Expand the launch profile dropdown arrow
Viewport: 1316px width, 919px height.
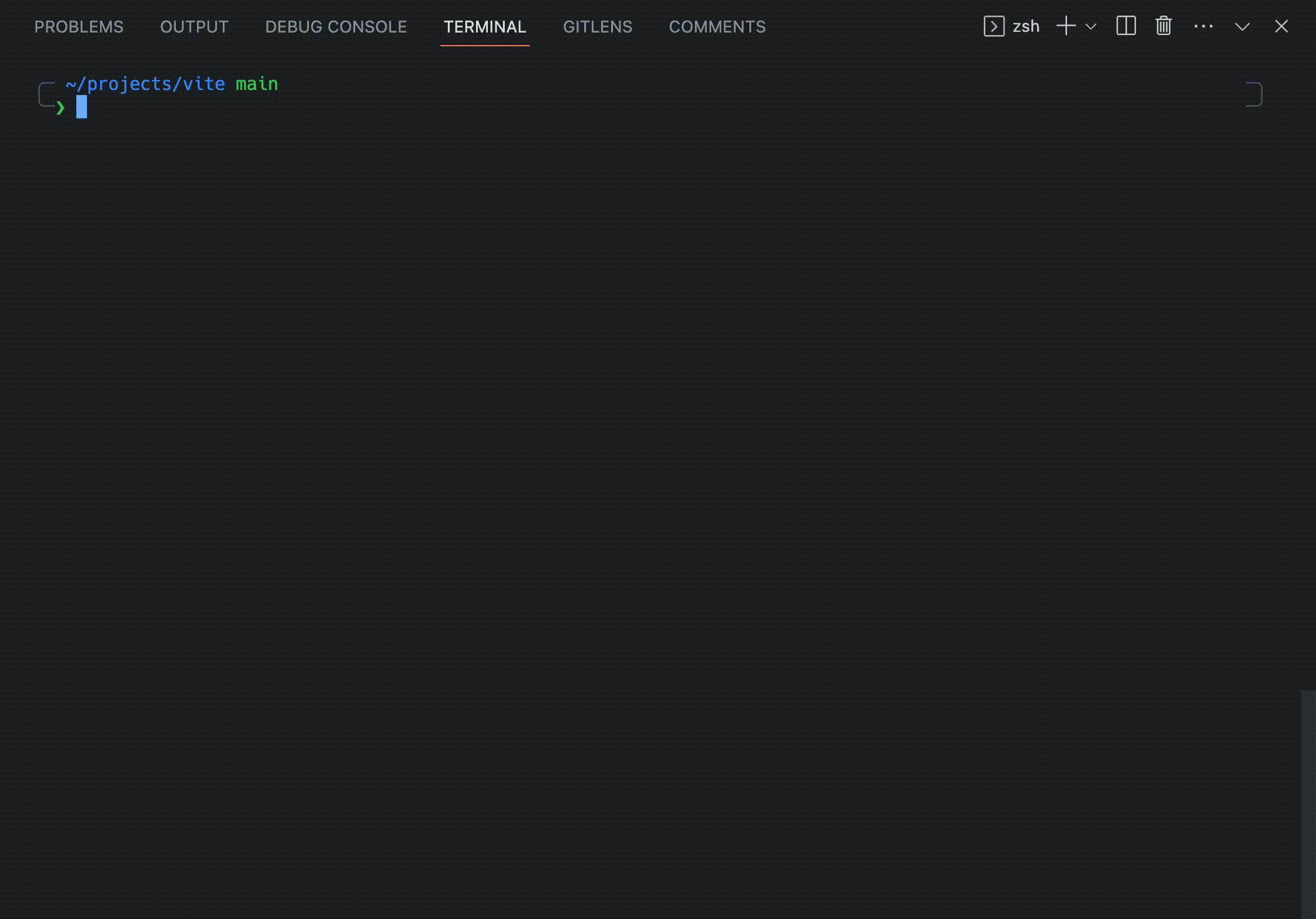point(1091,26)
